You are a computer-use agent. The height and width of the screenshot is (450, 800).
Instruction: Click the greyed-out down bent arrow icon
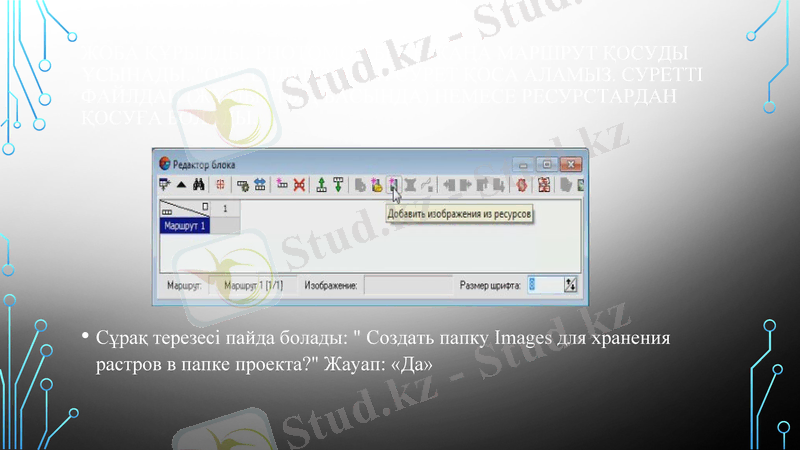(499, 185)
